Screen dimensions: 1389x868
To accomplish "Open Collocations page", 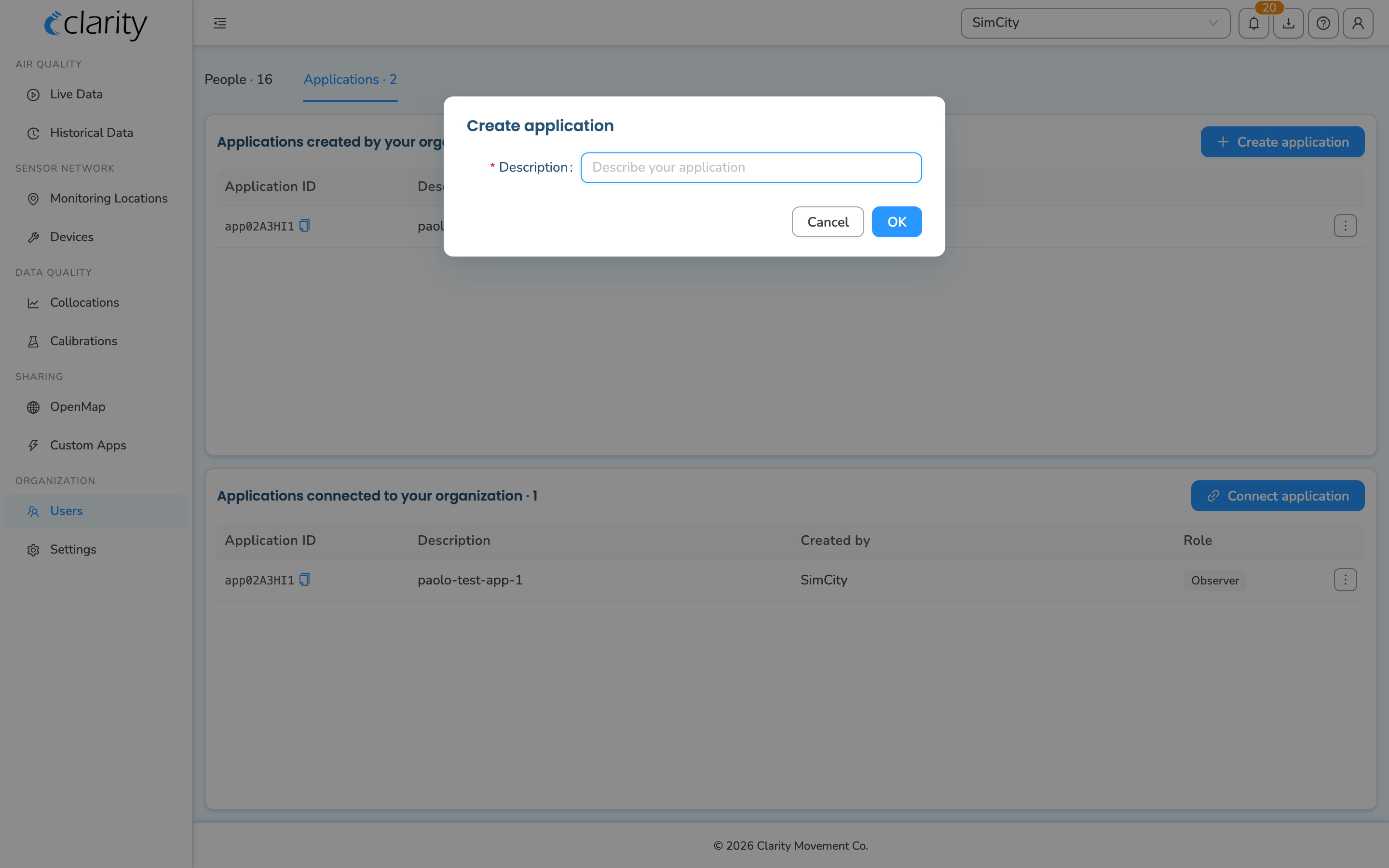I will pos(96,302).
